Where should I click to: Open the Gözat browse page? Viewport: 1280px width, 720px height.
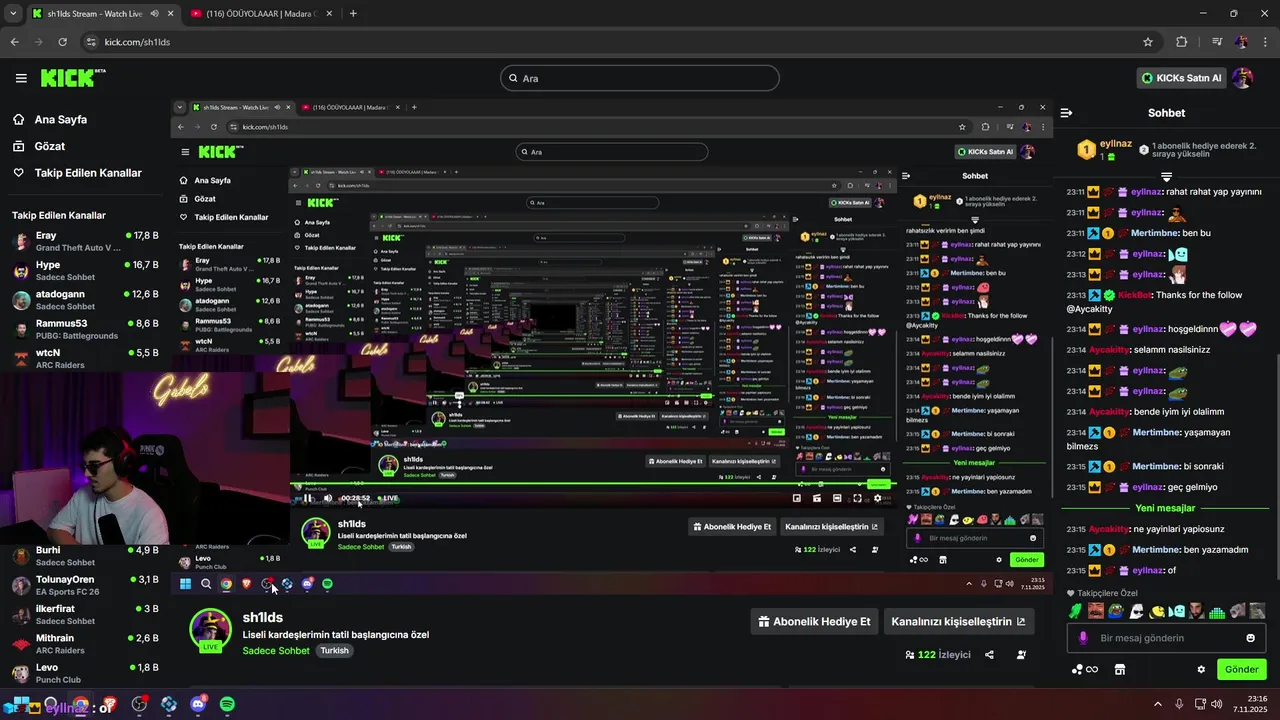coord(49,146)
